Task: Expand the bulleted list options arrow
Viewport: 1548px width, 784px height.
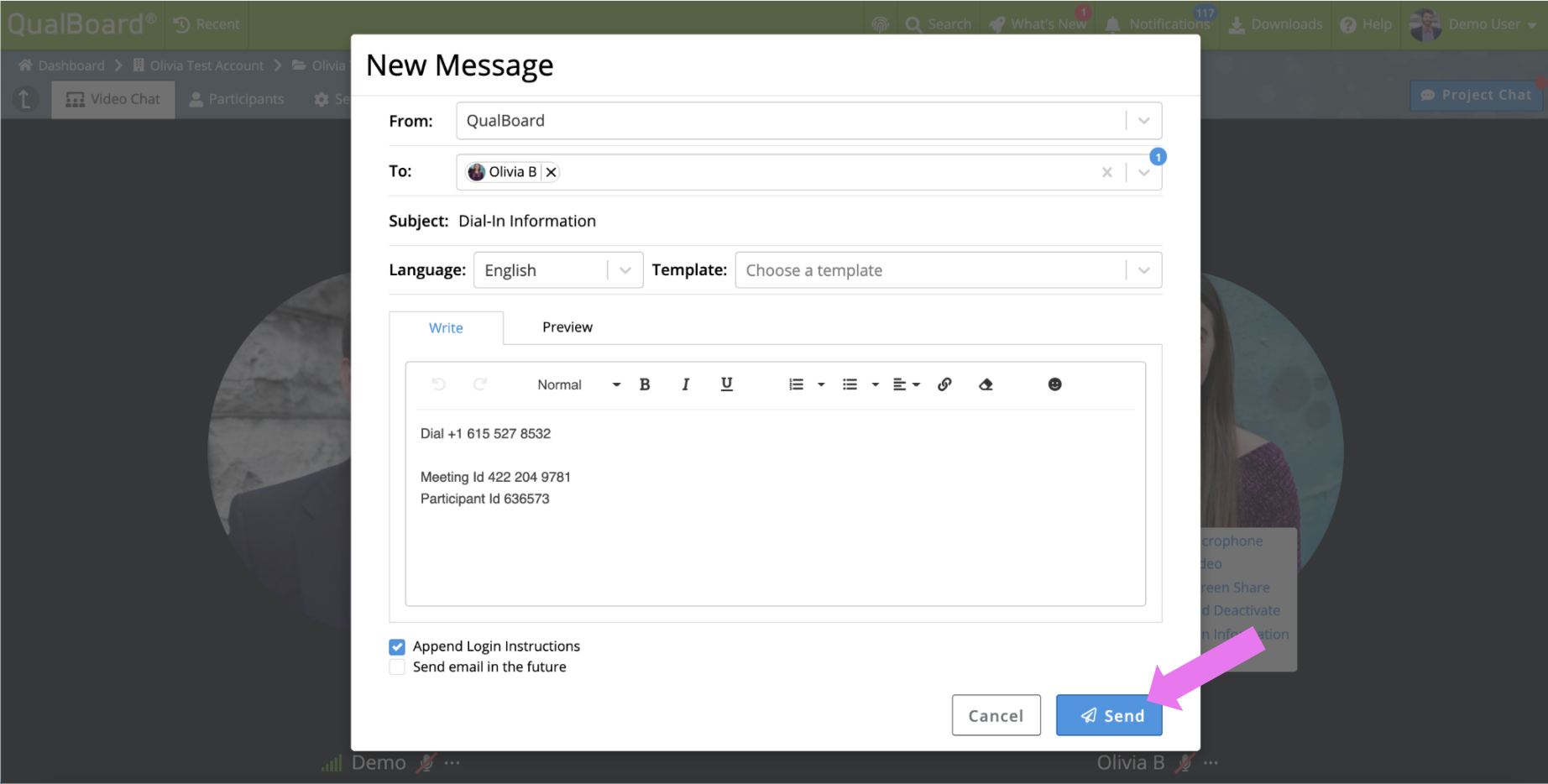Action: click(x=875, y=384)
